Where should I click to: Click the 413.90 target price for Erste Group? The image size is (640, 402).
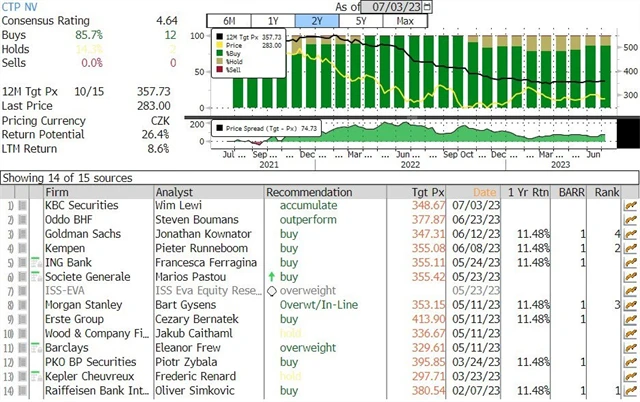429,319
